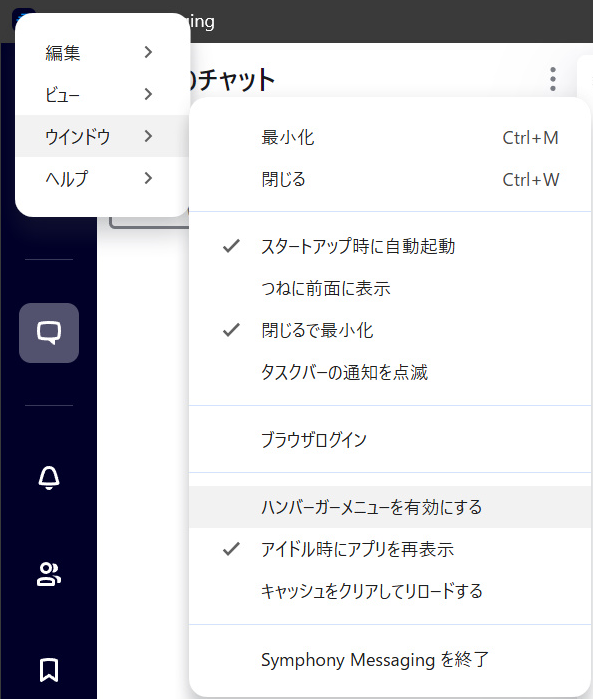Open the ビュー submenu
Image resolution: width=593 pixels, height=699 pixels.
coord(102,94)
